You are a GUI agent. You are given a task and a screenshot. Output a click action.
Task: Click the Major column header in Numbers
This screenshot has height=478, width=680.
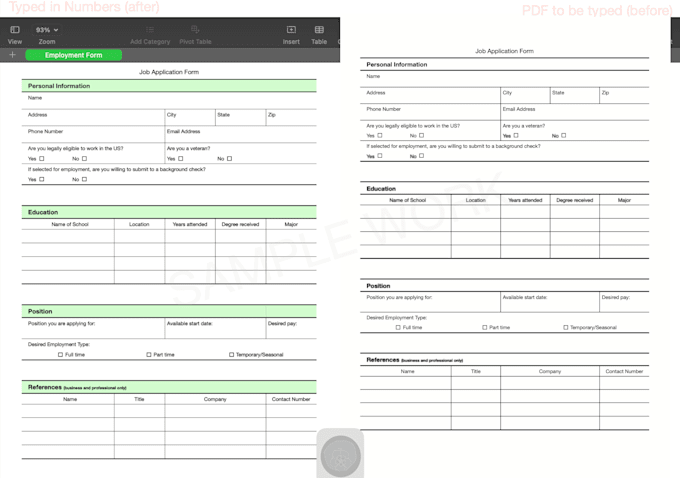[x=291, y=224]
